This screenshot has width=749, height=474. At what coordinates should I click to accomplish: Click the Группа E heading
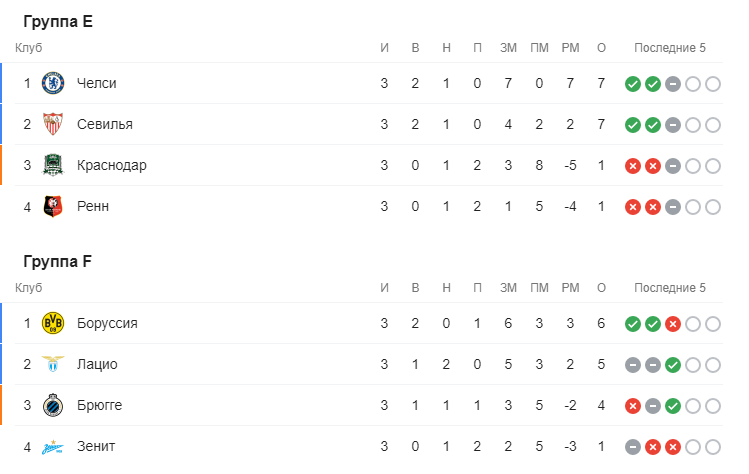coord(58,21)
